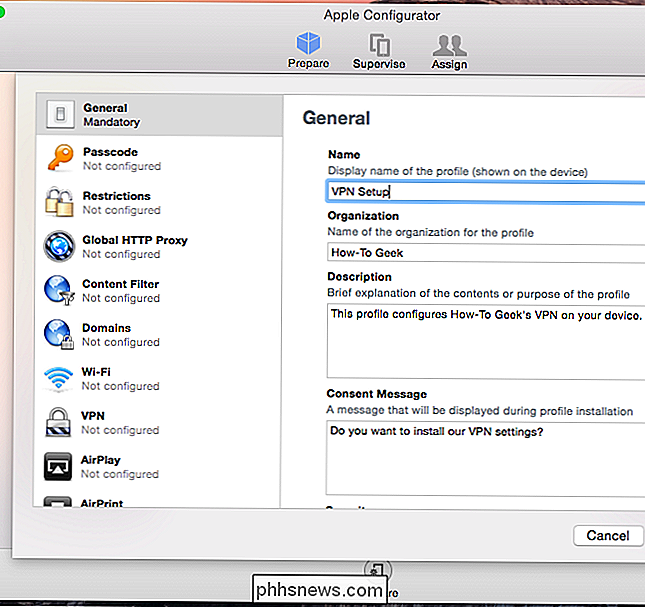Viewport: 645px width, 607px height.
Task: Click the Organization field label
Action: point(363,216)
